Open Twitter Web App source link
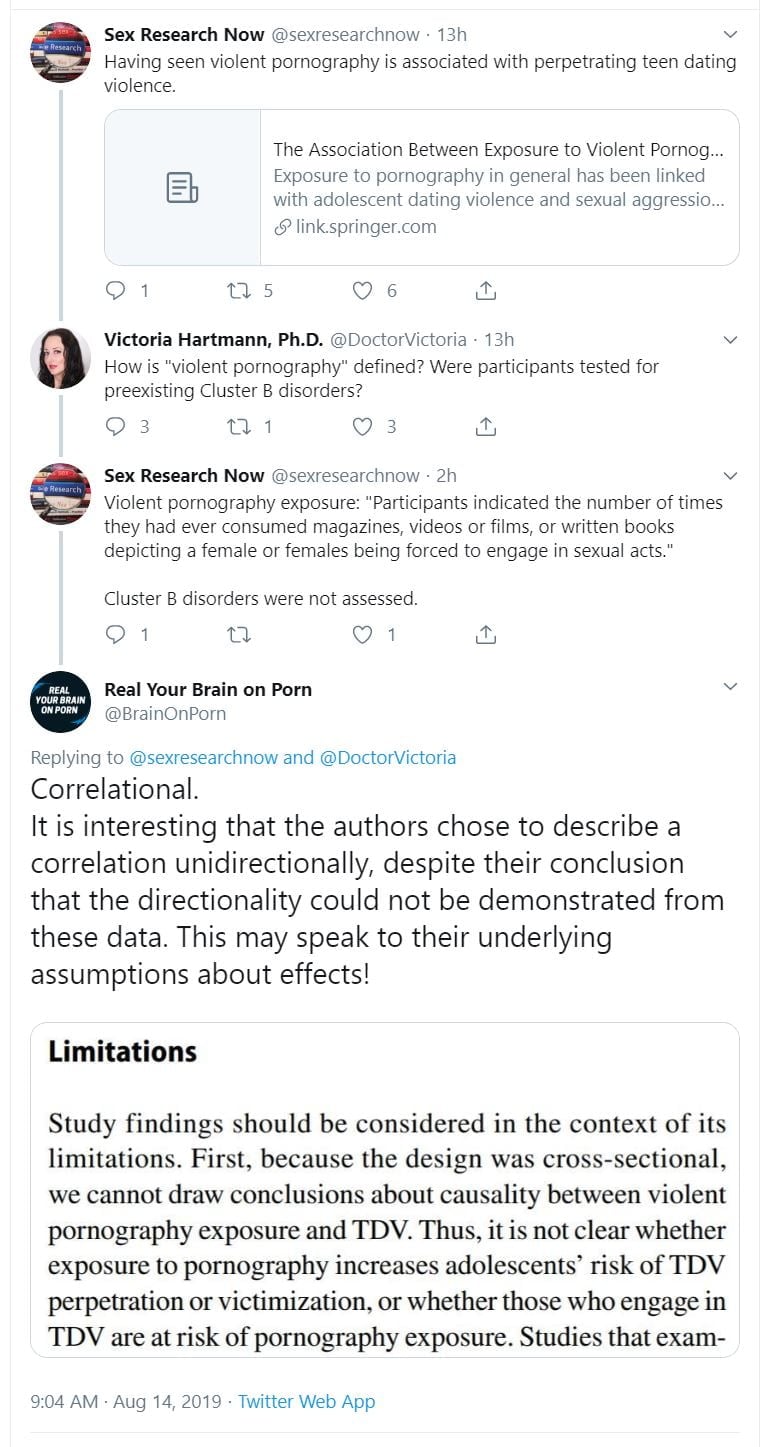This screenshot has height=1447, width=775. pyautogui.click(x=306, y=1401)
